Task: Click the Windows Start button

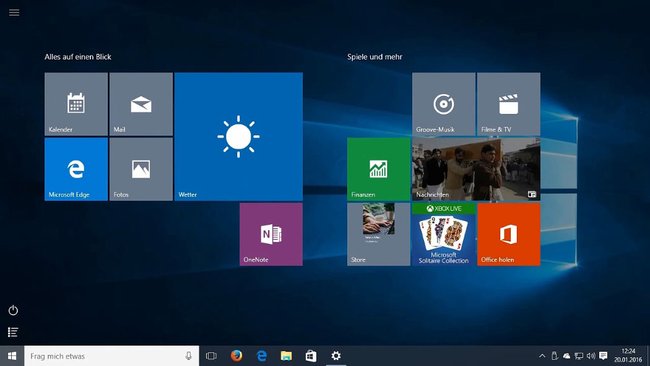Action: [x=12, y=356]
